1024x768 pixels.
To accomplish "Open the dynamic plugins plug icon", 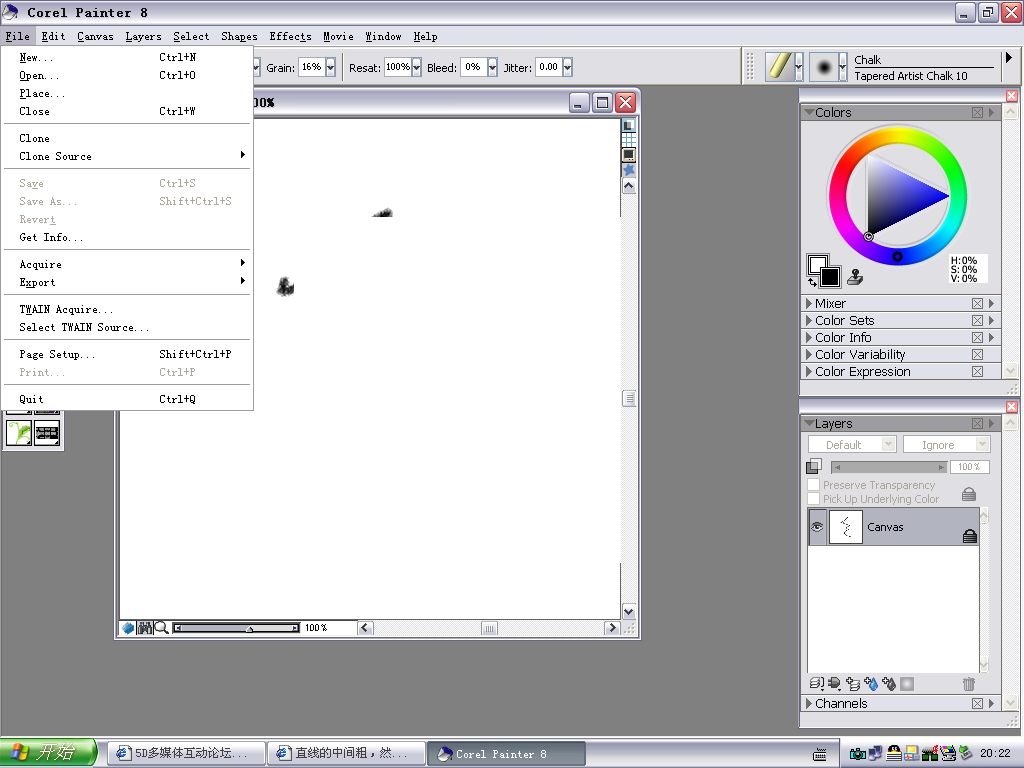I will coord(835,684).
